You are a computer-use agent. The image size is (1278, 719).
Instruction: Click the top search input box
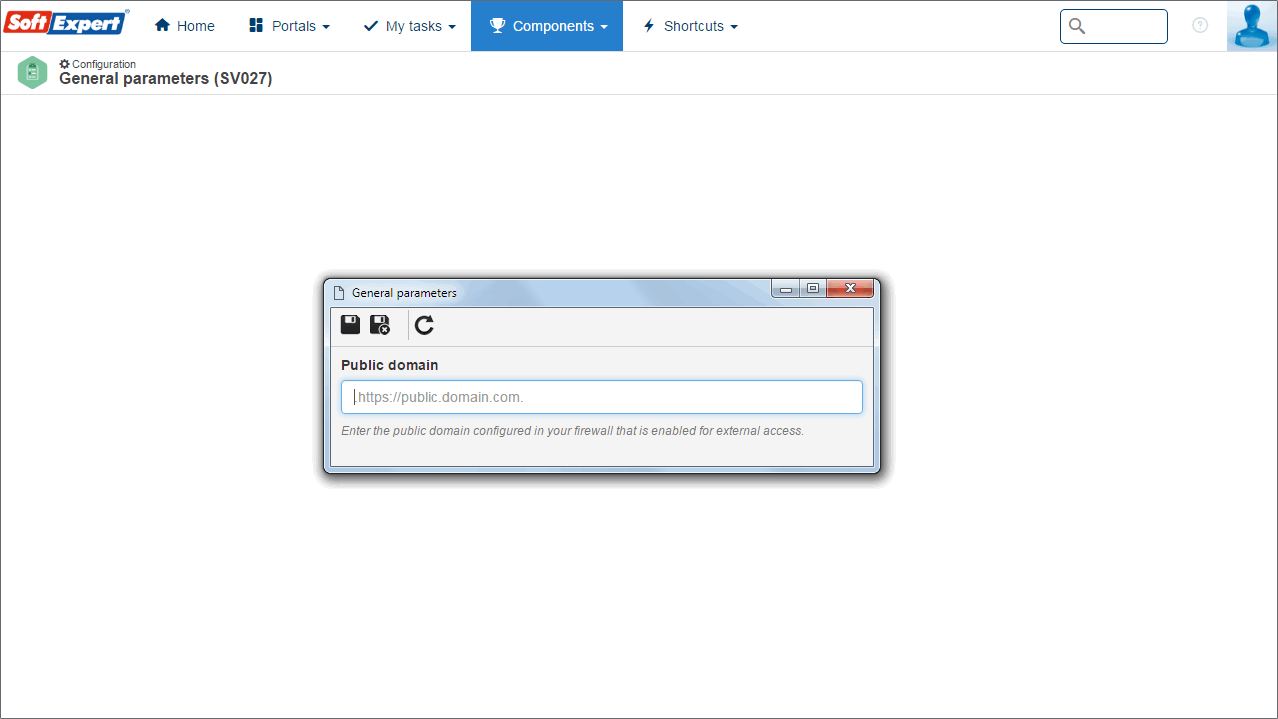click(x=1114, y=26)
